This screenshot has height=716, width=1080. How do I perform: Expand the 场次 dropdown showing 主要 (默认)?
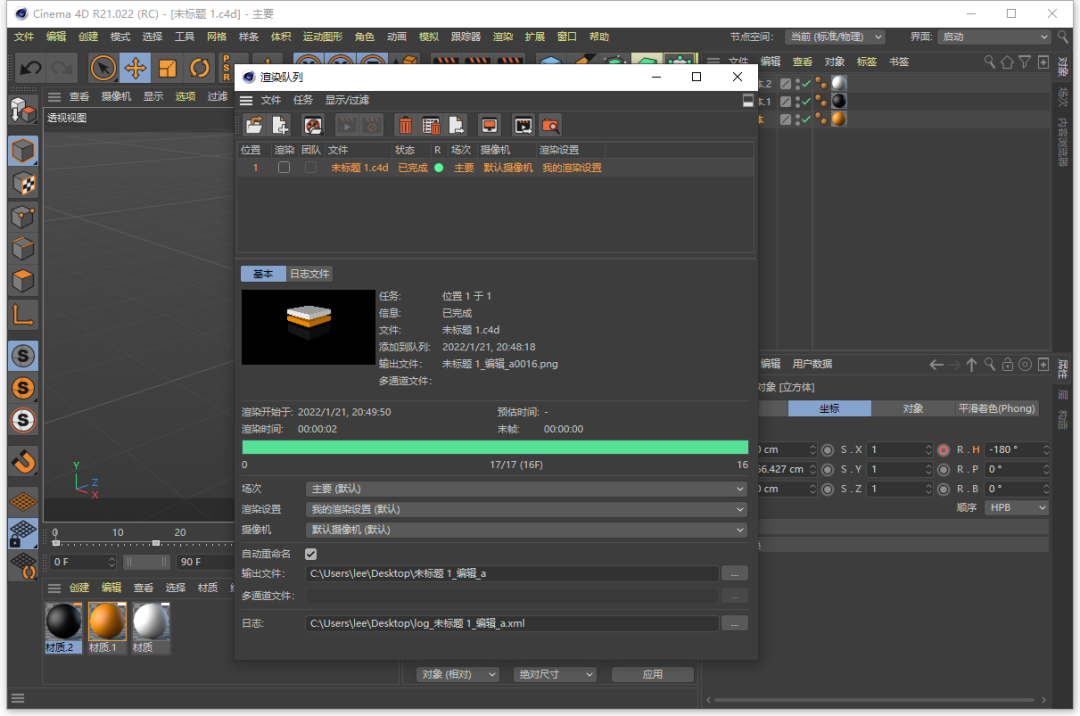527,489
